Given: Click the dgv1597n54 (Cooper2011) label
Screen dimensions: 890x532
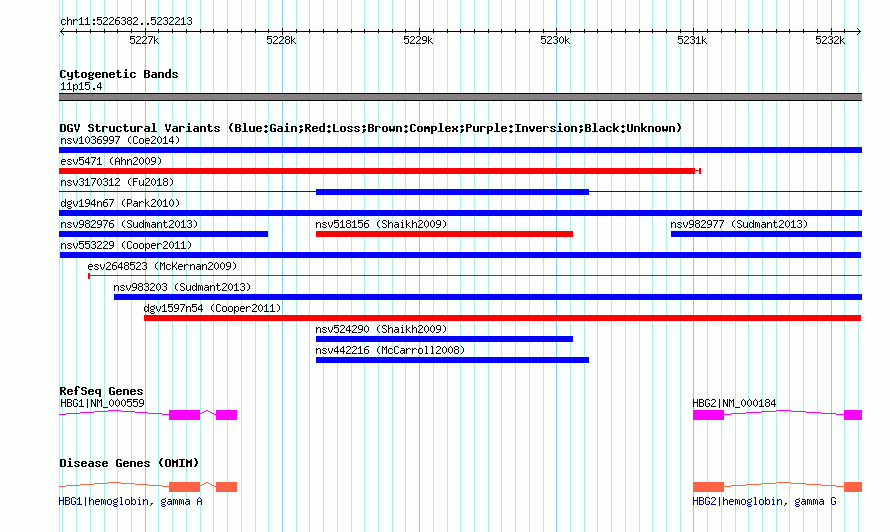Looking at the screenshot, I should point(212,308).
